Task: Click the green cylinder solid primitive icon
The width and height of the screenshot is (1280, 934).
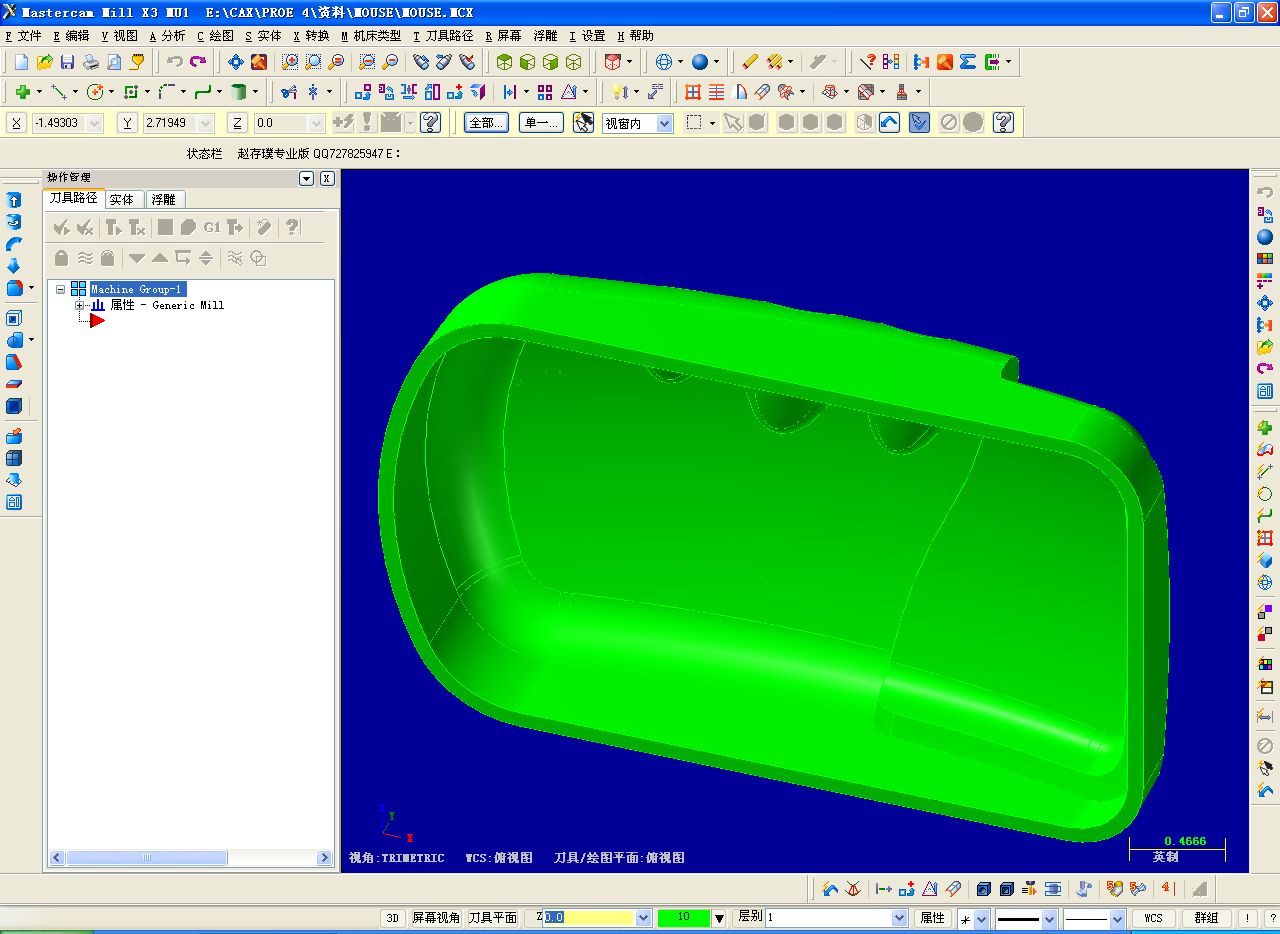Action: 239,92
